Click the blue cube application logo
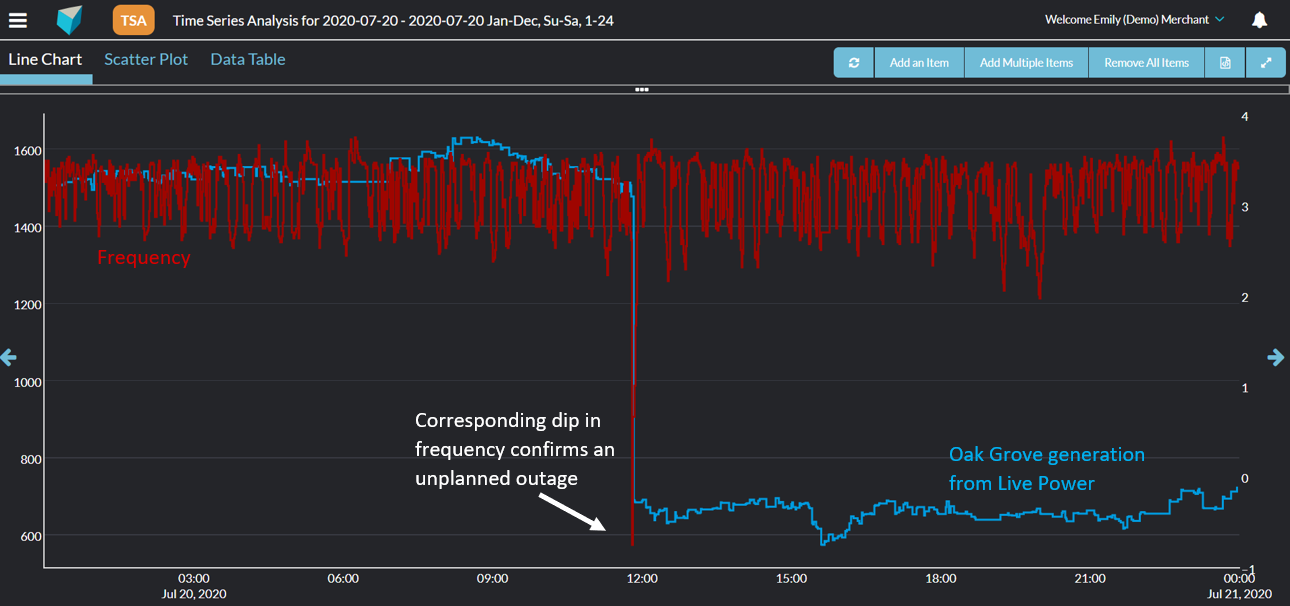 point(69,20)
